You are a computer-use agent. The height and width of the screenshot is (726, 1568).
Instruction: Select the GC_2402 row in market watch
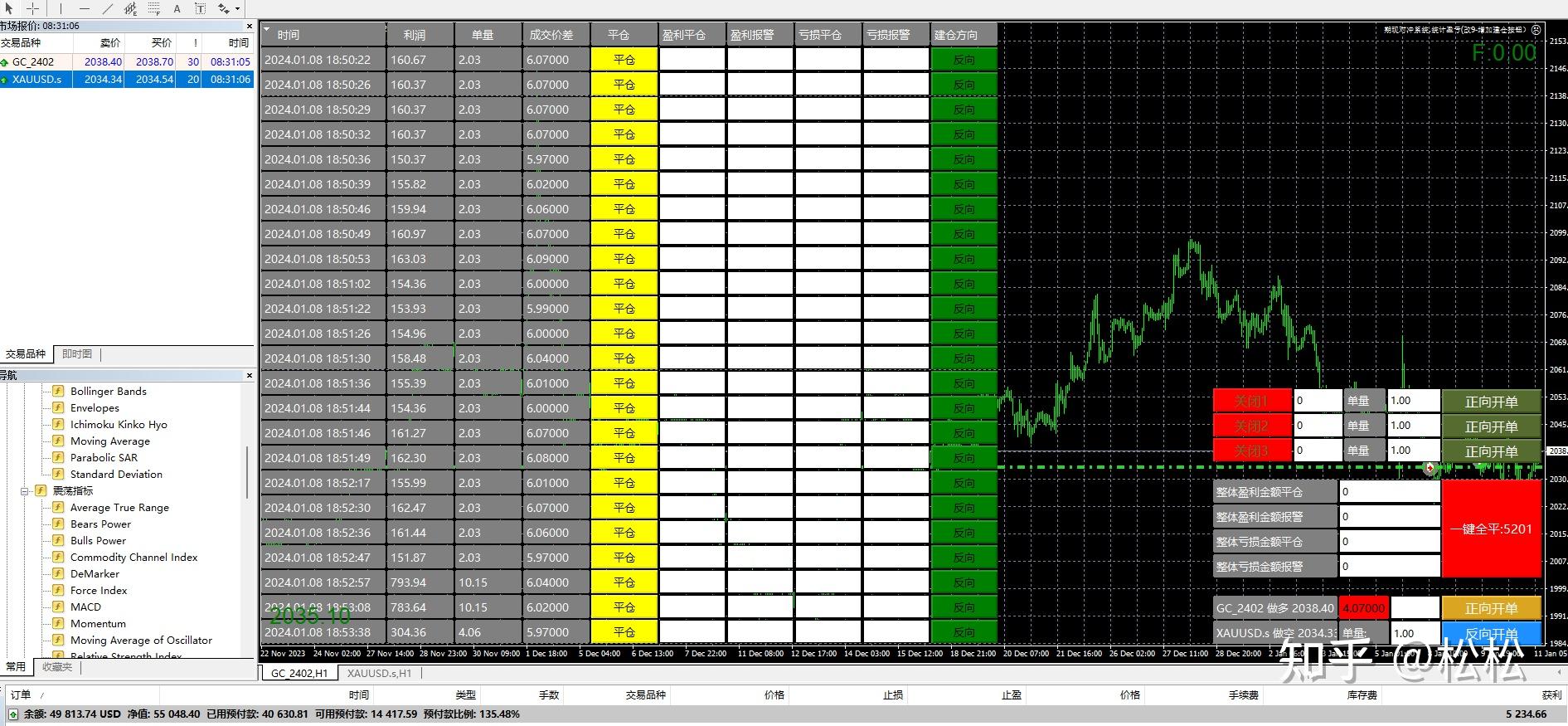tap(33, 61)
